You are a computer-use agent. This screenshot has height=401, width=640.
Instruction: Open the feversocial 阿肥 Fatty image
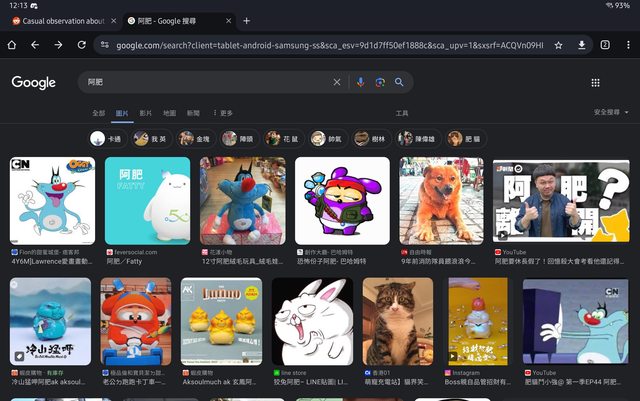148,202
